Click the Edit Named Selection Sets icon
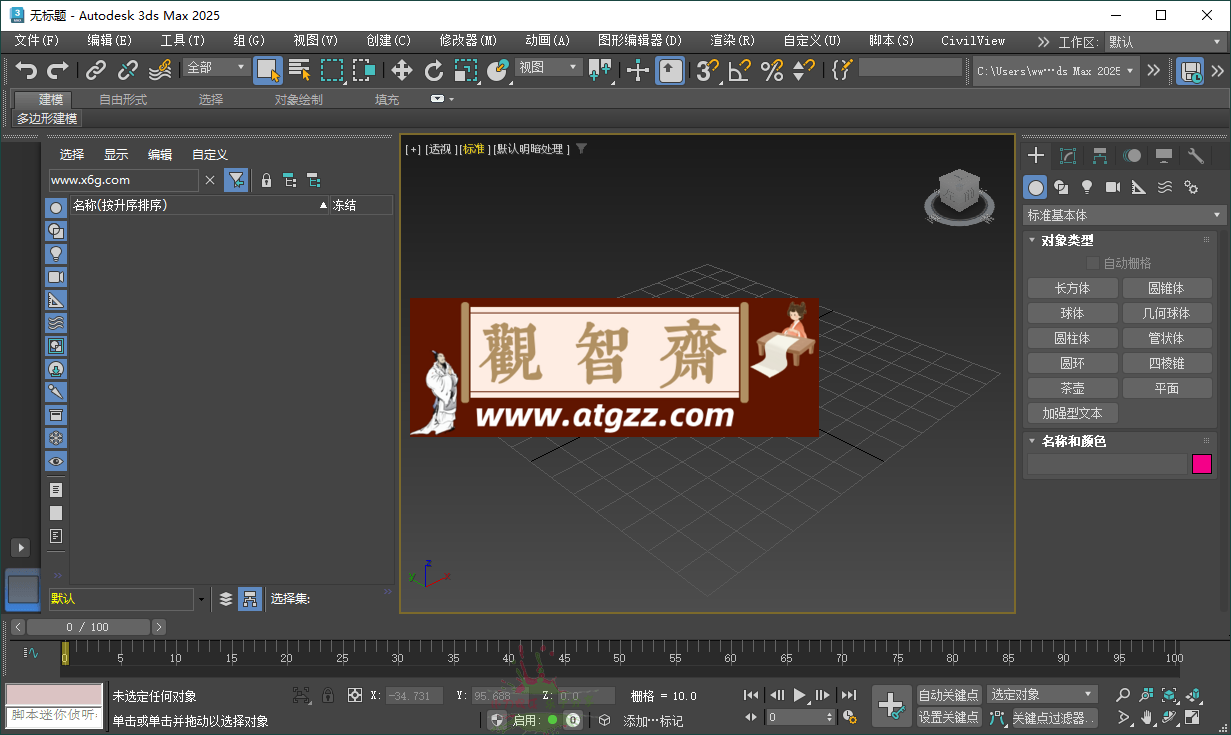Viewport: 1231px width, 735px height. coord(842,70)
